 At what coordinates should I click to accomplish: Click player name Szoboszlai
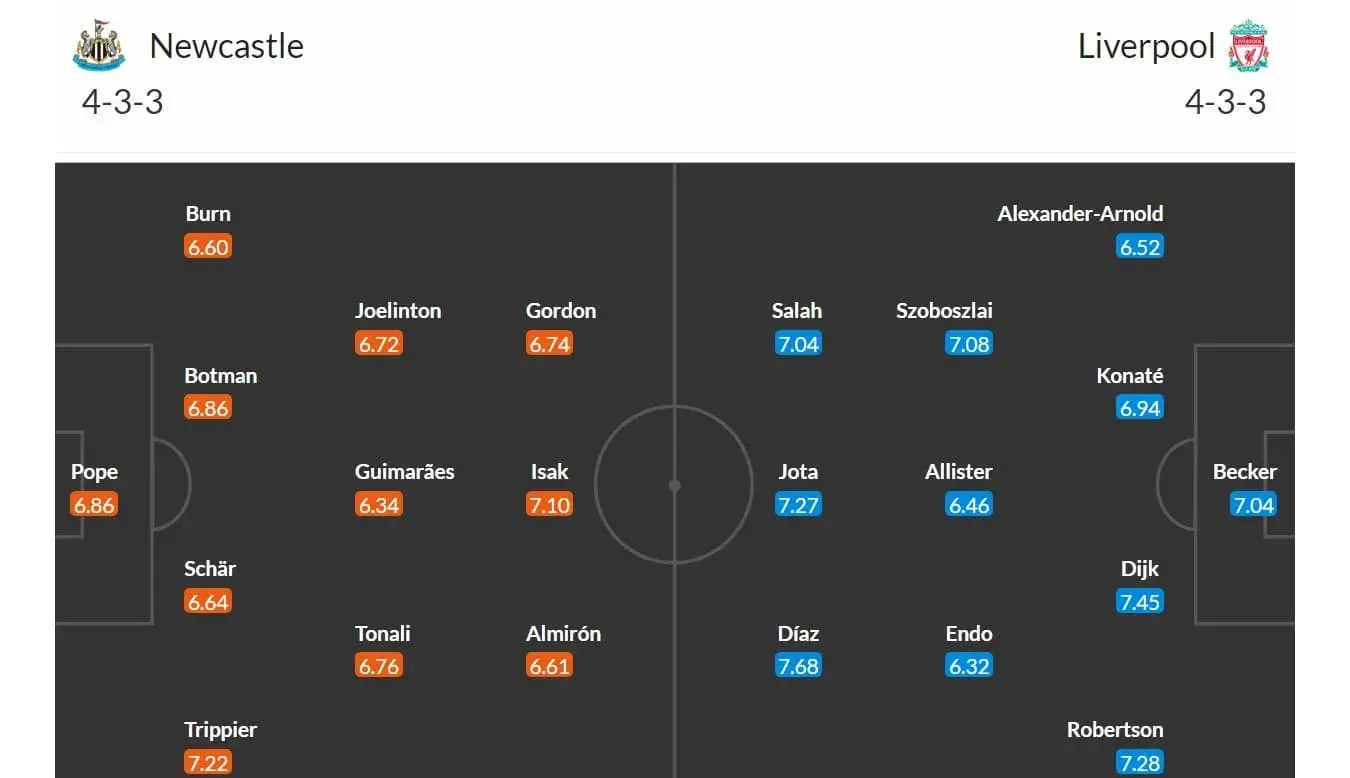pos(945,311)
